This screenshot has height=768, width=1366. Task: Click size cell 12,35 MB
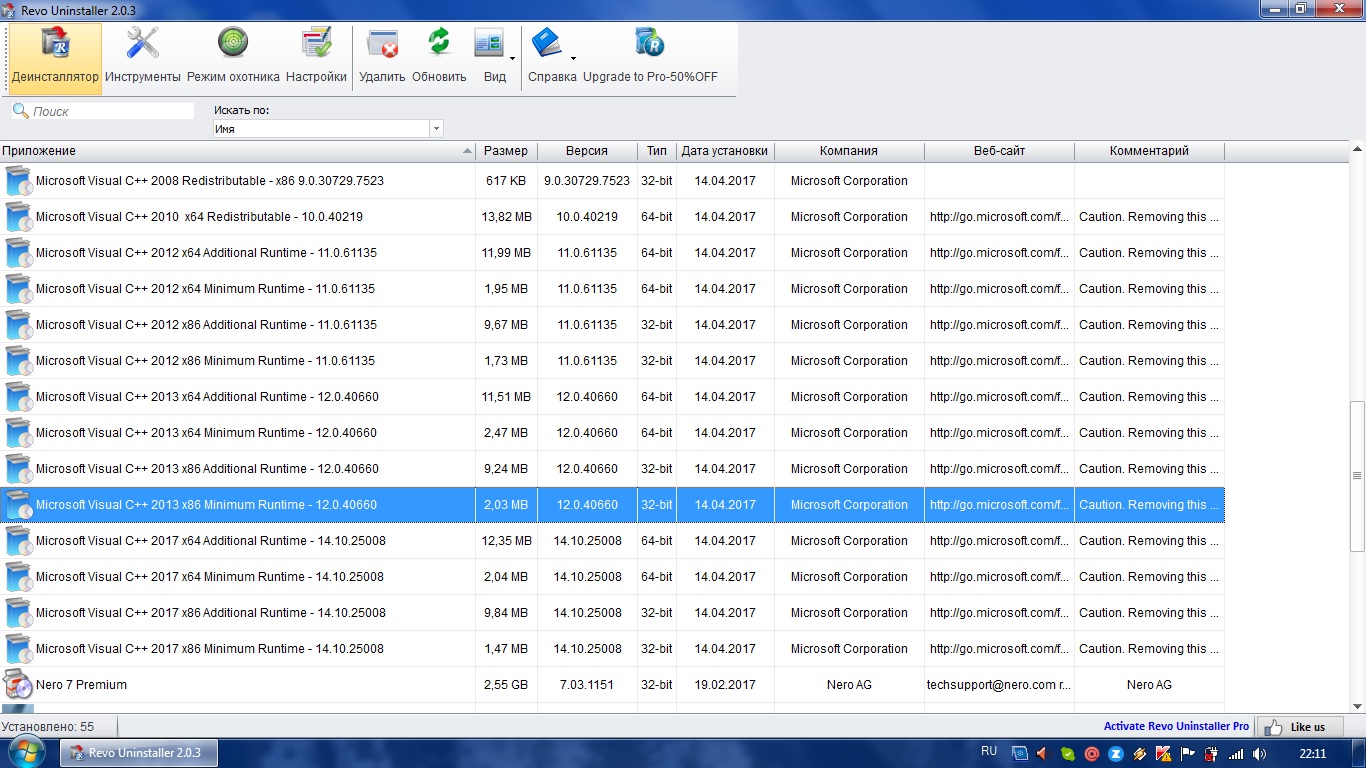coord(506,541)
